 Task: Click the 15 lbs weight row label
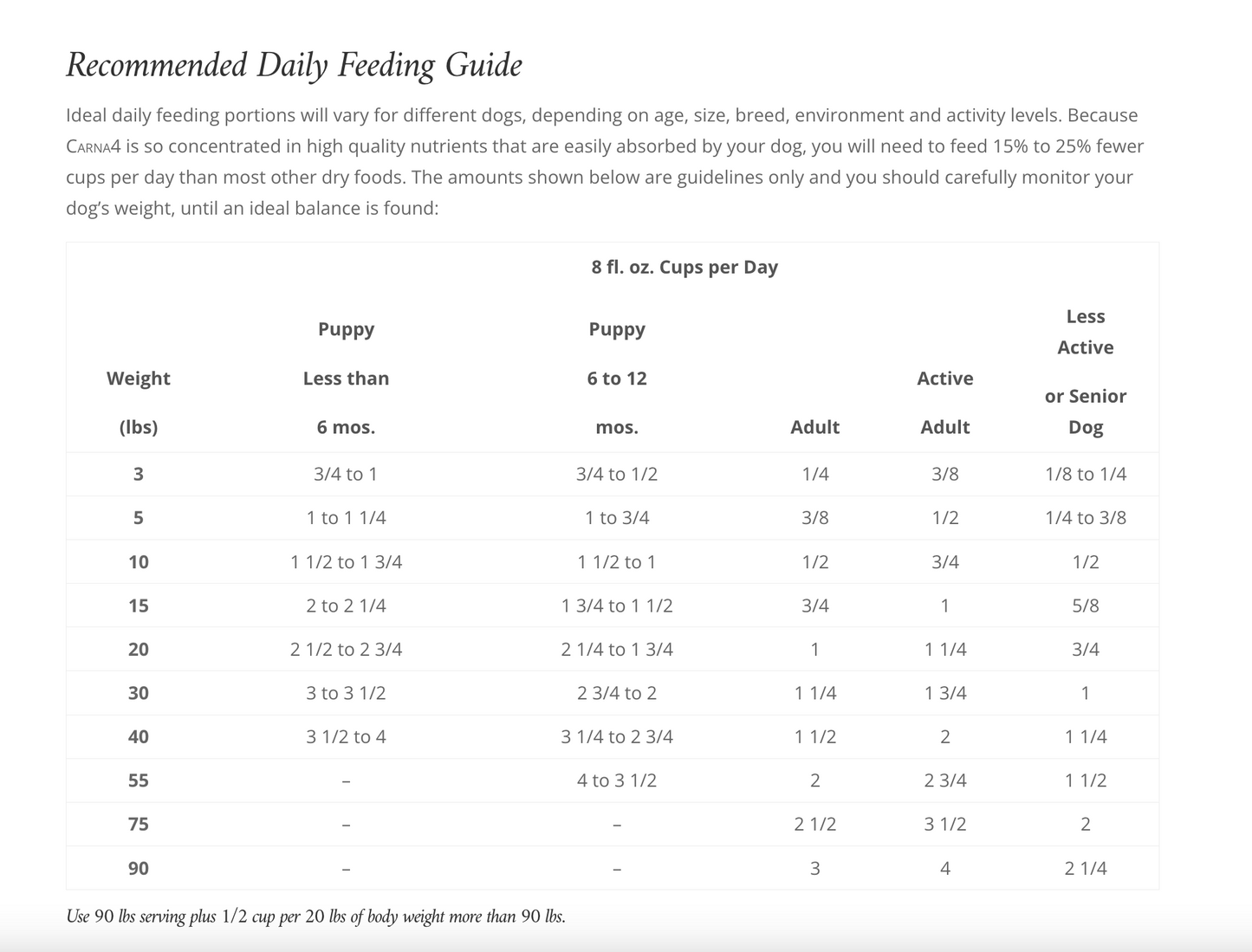point(139,606)
